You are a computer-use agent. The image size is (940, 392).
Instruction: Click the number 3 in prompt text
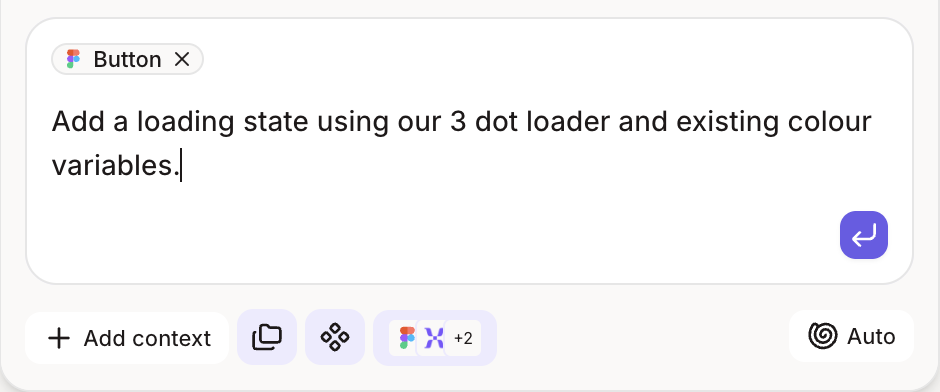click(458, 121)
